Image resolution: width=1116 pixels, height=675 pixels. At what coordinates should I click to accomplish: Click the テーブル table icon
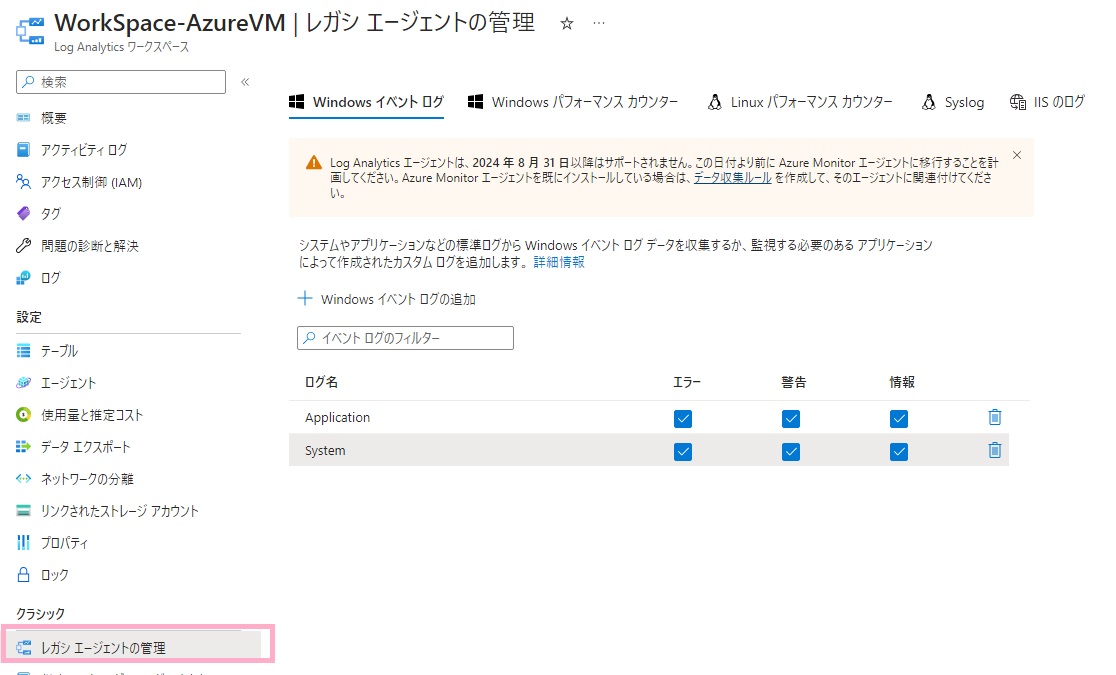click(23, 351)
